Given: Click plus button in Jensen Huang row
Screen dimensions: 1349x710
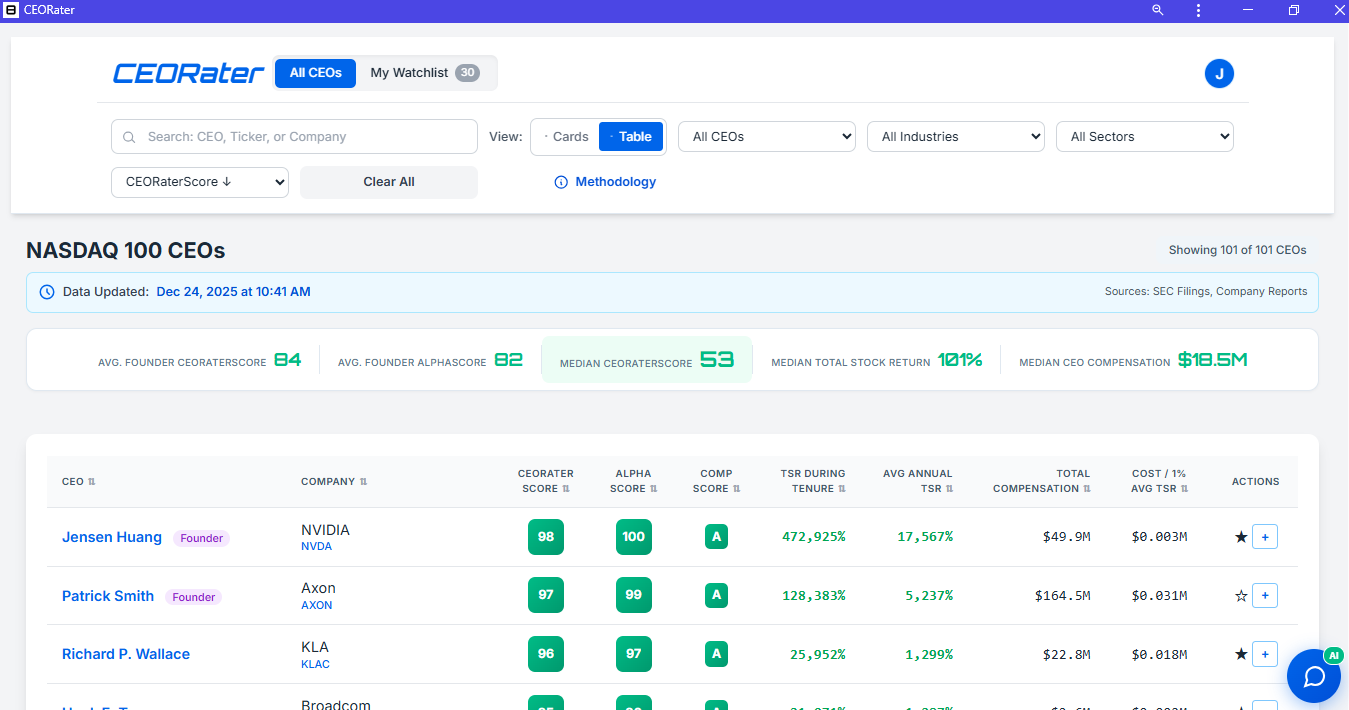Looking at the screenshot, I should (1265, 537).
